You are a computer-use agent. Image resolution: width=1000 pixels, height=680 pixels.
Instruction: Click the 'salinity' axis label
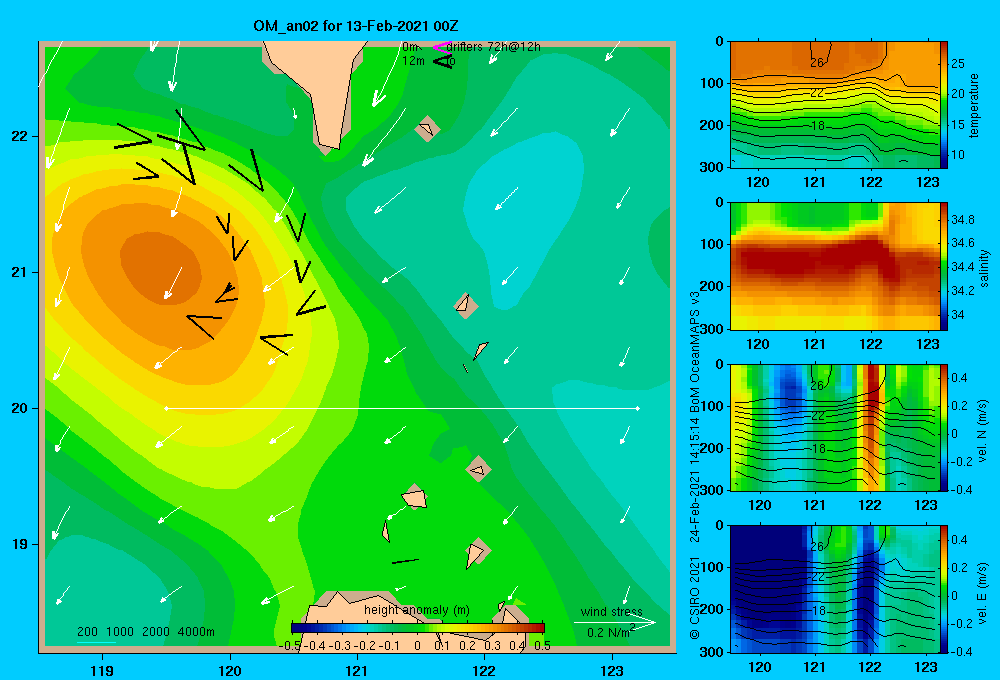[x=984, y=267]
